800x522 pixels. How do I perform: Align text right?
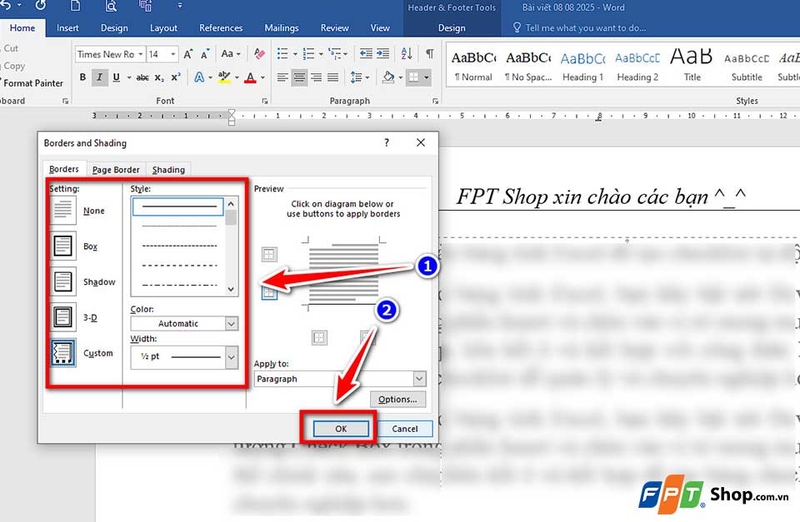pos(316,78)
